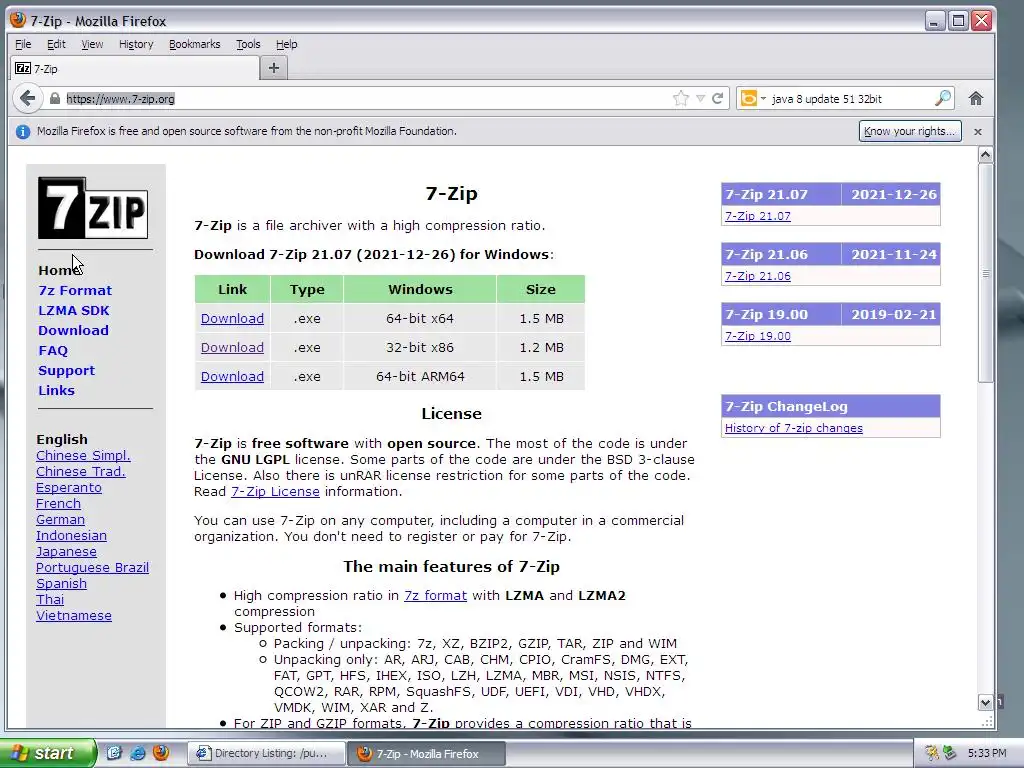1024x768 pixels.
Task: Click the Home sidebar entry
Action: [x=59, y=270]
